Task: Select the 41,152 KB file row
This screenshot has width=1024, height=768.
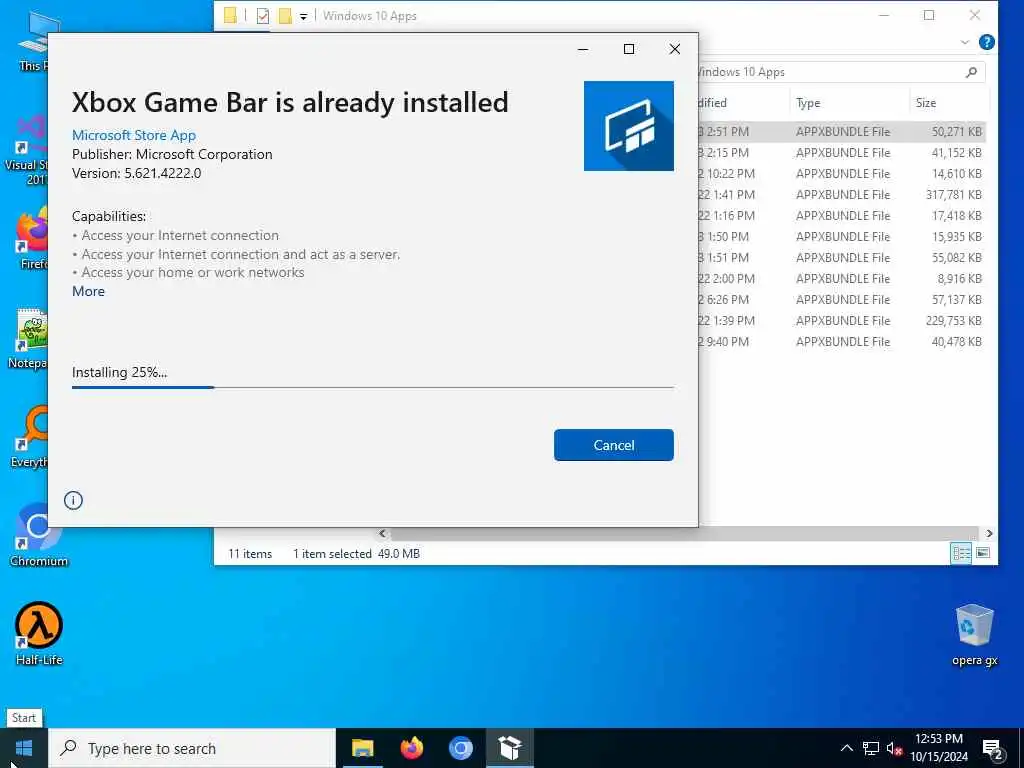Action: 841,152
